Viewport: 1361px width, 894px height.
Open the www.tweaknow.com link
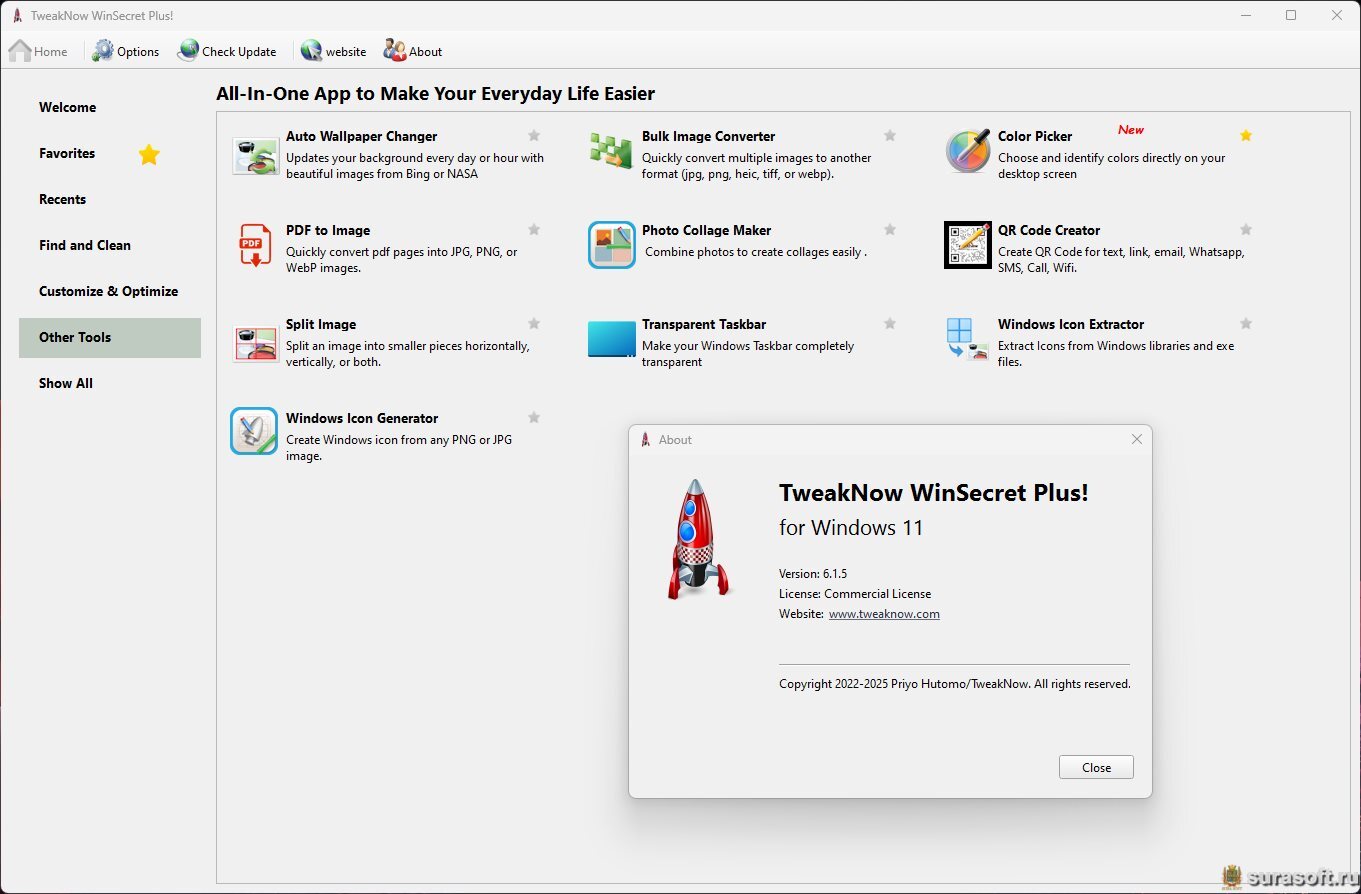[884, 614]
